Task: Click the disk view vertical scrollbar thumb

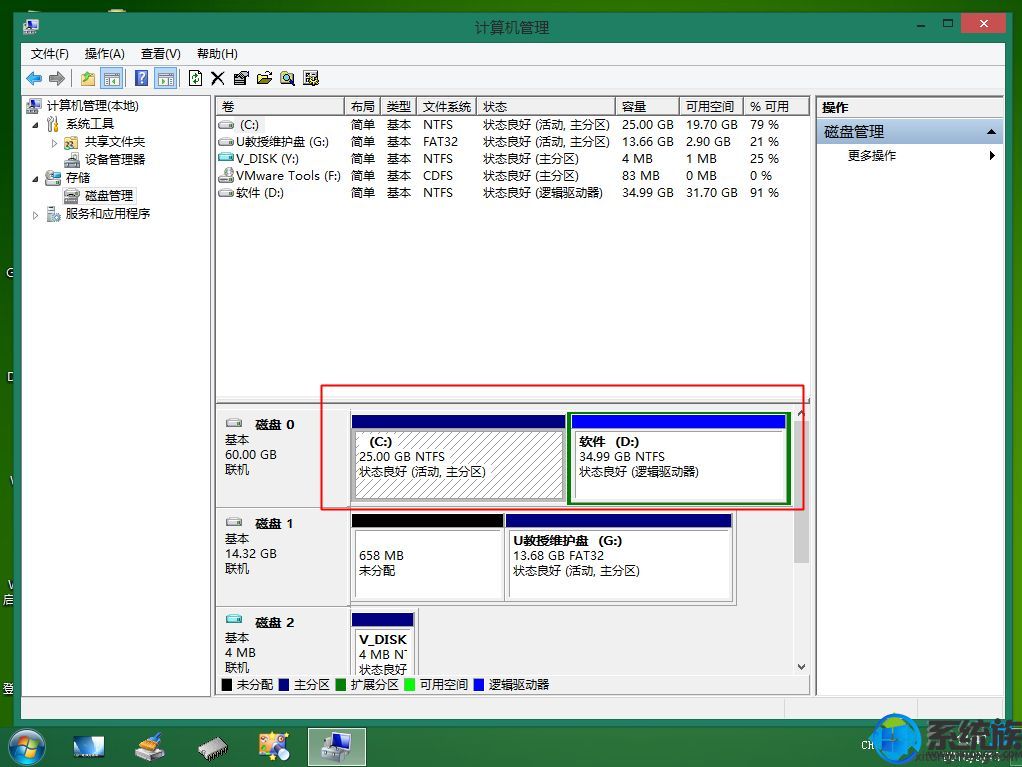Action: pos(801,491)
